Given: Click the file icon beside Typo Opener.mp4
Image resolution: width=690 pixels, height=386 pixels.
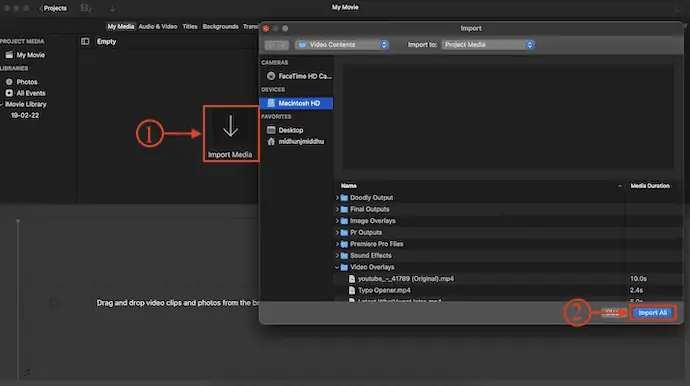Looking at the screenshot, I should [352, 290].
